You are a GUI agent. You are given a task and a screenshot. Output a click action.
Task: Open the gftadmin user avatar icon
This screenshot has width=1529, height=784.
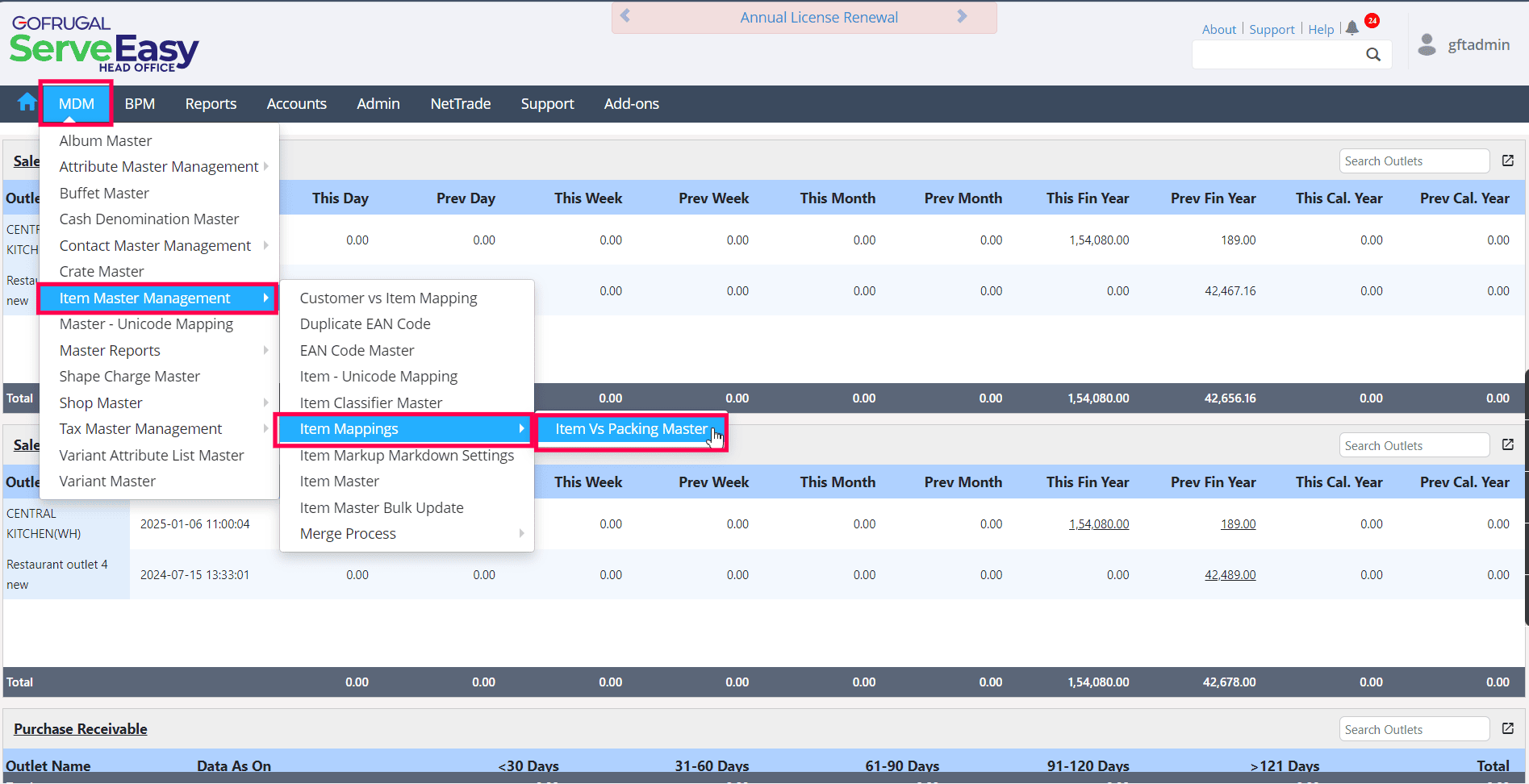[1427, 44]
